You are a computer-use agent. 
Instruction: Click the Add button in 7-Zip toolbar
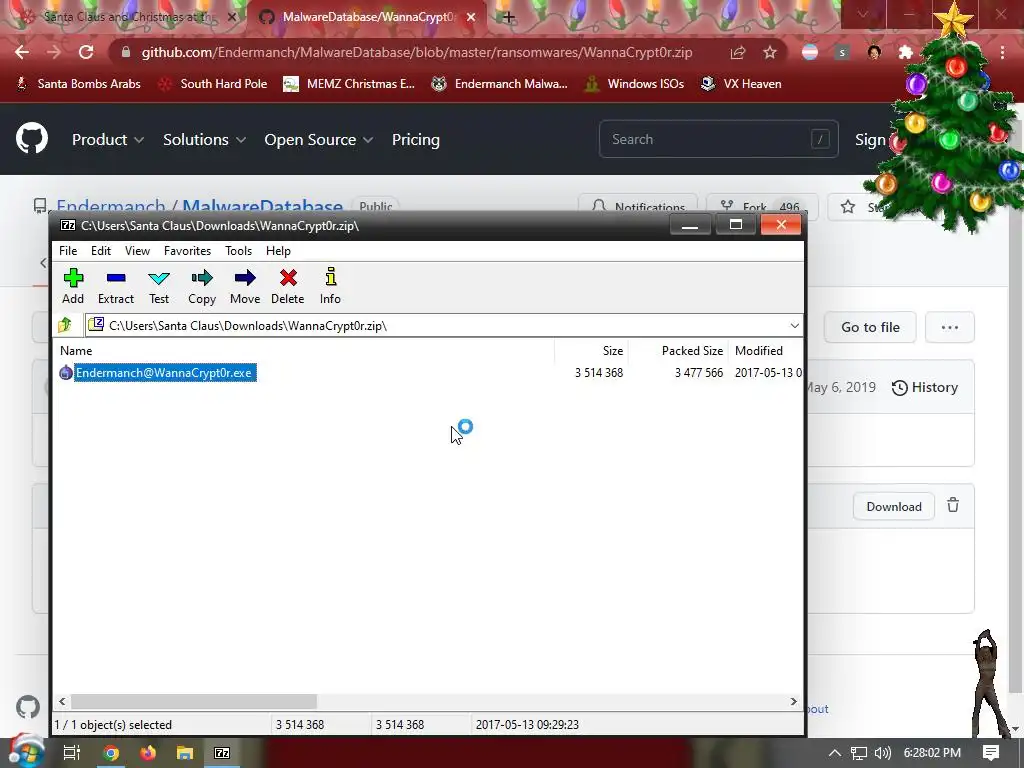pos(73,286)
